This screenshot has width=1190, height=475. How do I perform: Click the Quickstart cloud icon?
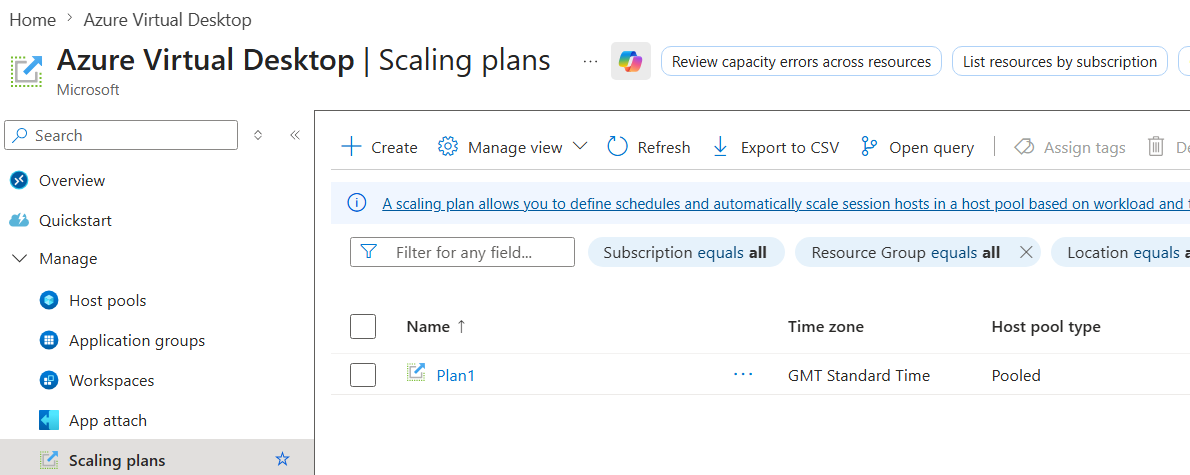[19, 221]
